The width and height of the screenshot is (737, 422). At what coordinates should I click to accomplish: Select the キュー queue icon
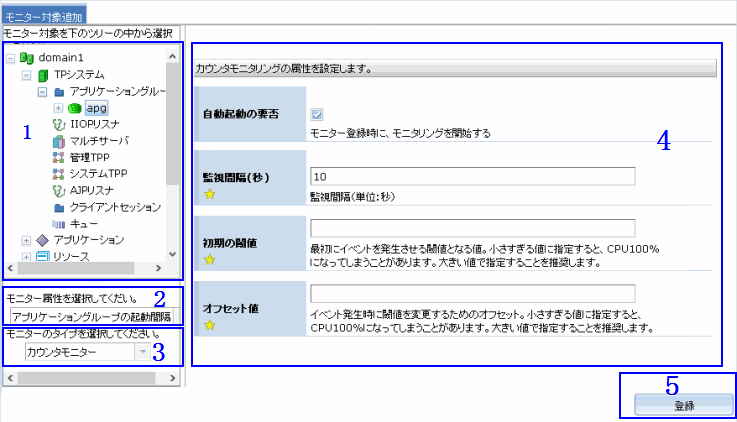58,223
